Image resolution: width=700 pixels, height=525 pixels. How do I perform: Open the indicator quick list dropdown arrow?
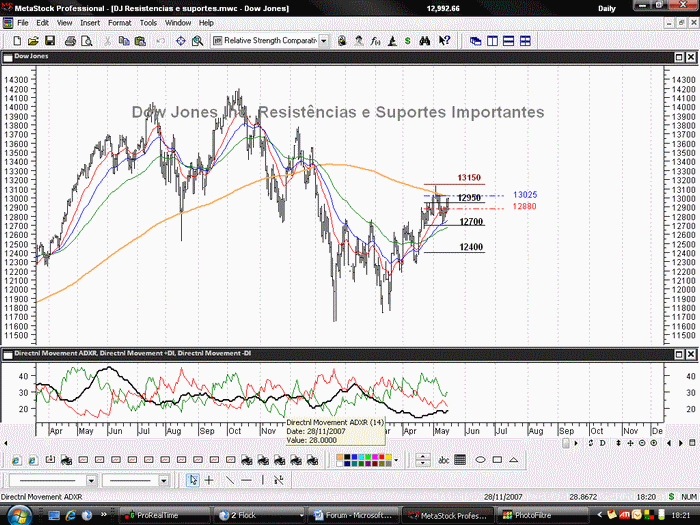click(324, 41)
